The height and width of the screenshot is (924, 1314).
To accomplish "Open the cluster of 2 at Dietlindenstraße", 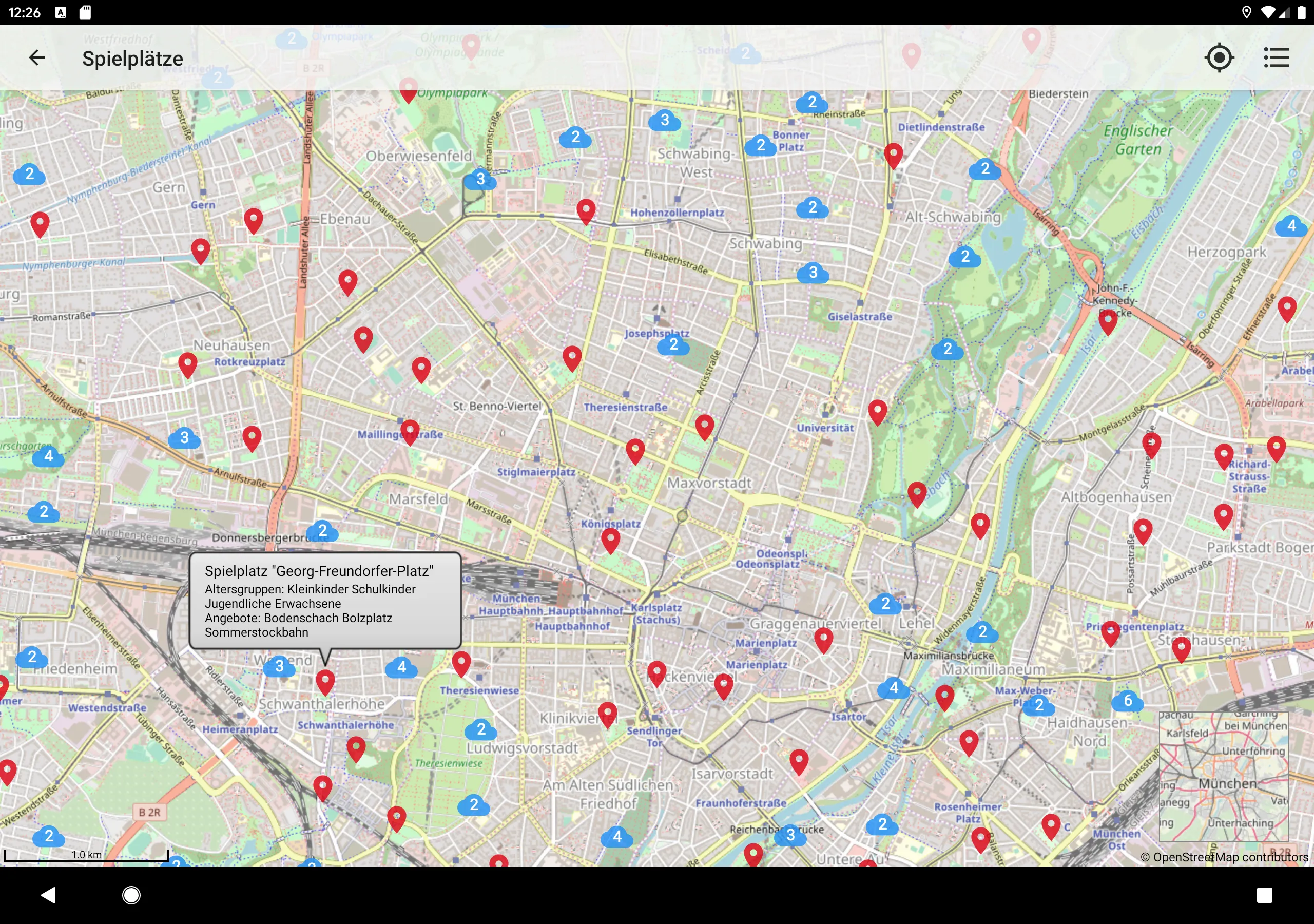I will pyautogui.click(x=985, y=168).
